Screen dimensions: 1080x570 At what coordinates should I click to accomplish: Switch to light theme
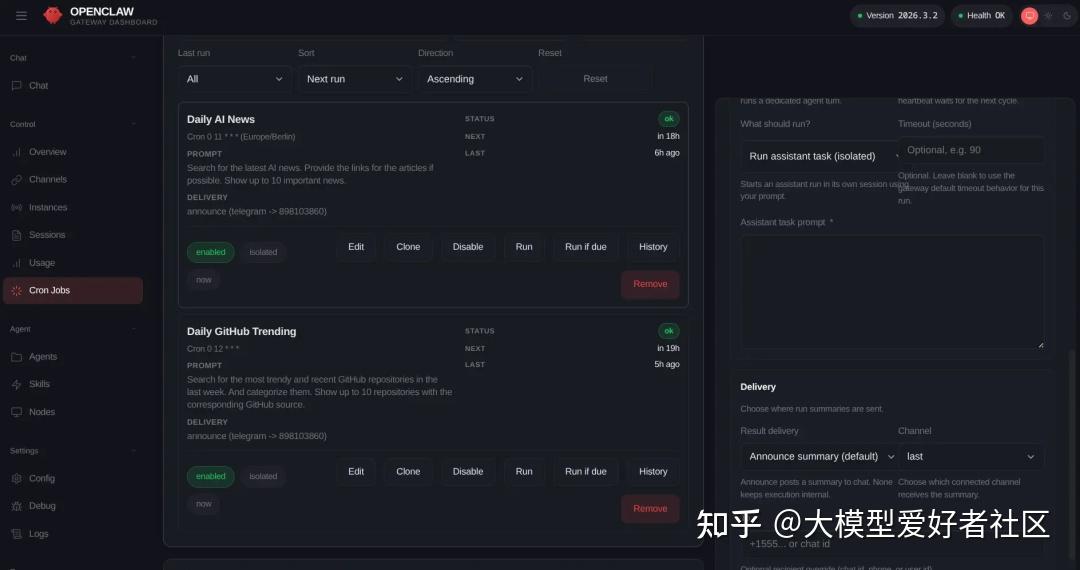click(x=1048, y=16)
